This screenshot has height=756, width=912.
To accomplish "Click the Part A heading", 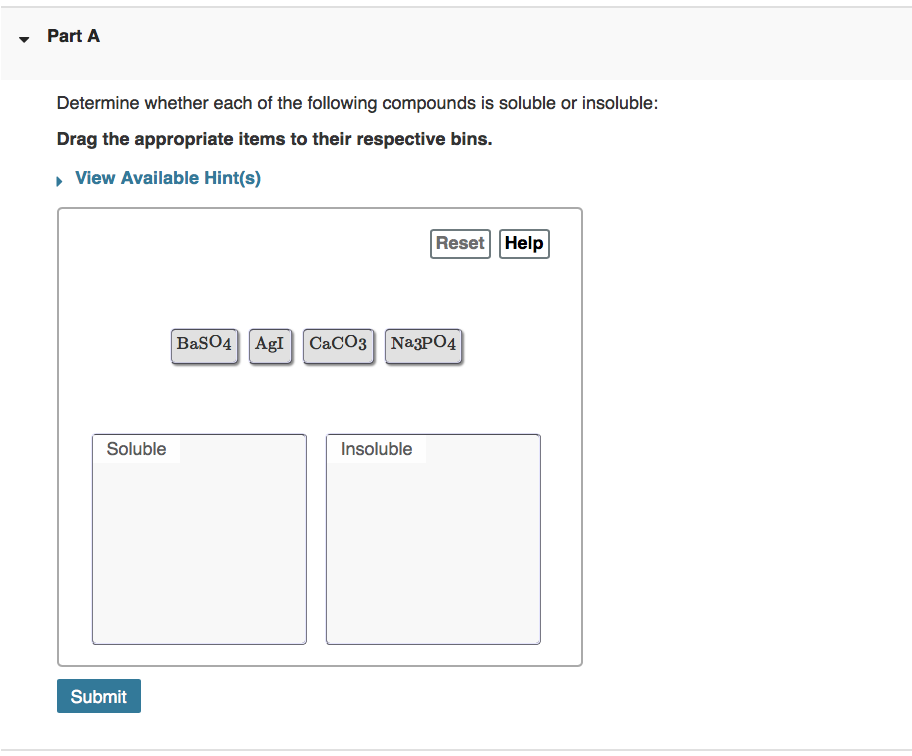I will (73, 35).
